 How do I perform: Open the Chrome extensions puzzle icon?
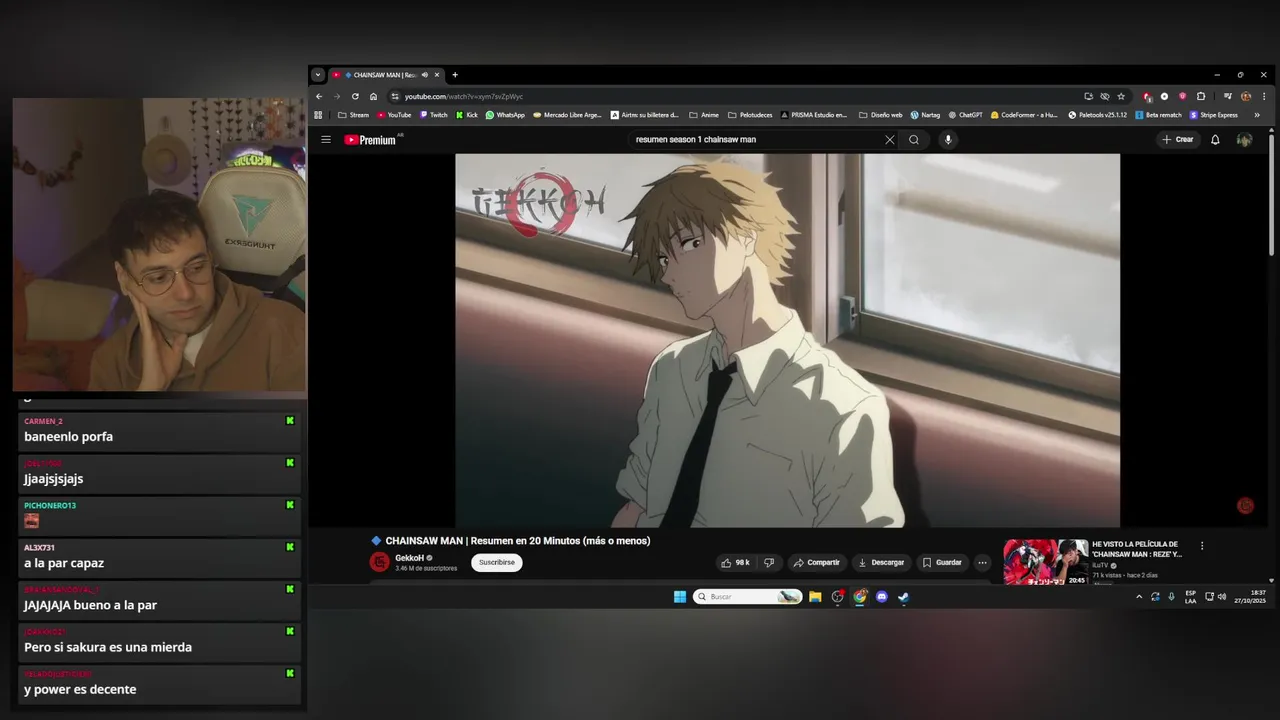(1201, 97)
